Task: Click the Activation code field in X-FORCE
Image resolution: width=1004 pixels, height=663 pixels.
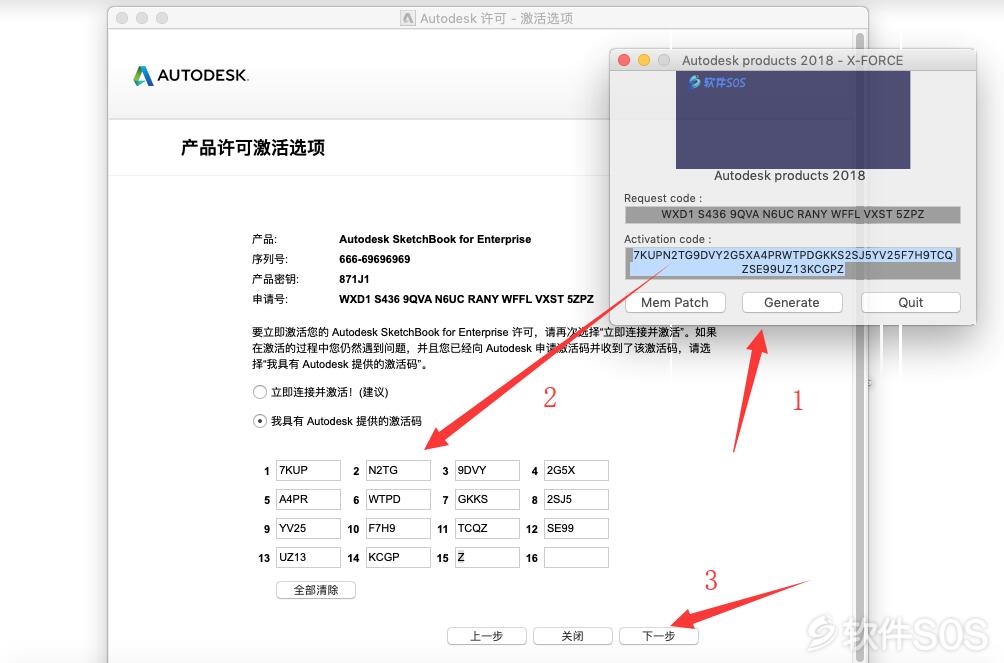Action: [793, 263]
